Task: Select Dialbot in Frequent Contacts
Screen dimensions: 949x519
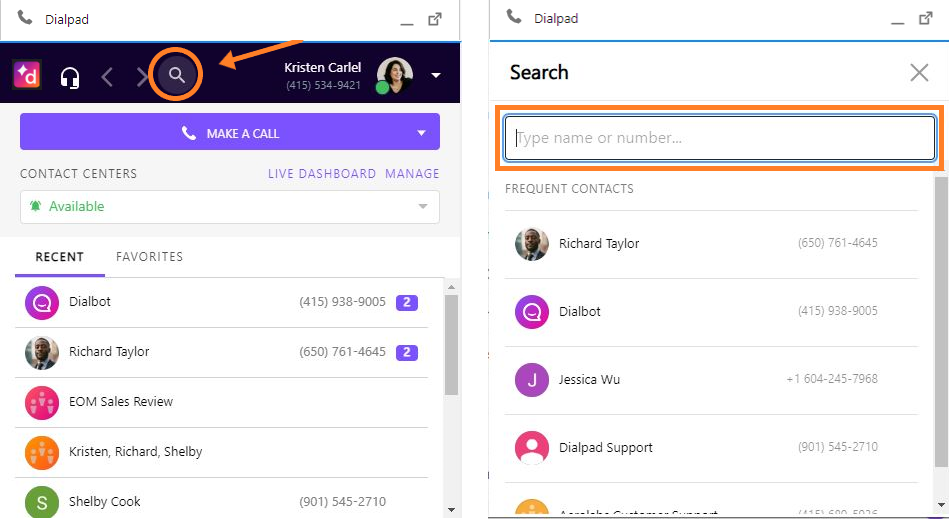Action: (x=711, y=312)
